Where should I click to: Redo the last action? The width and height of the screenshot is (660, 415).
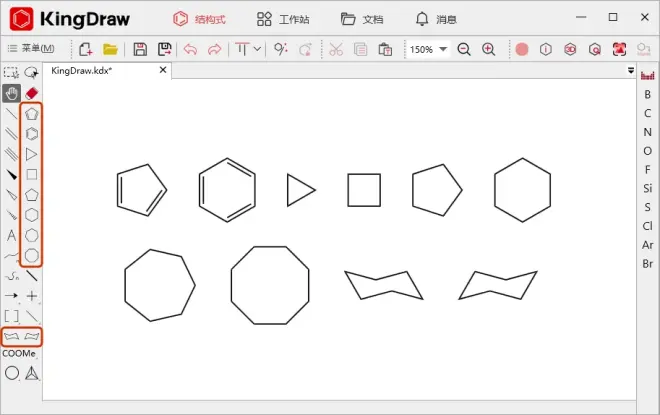pyautogui.click(x=215, y=49)
